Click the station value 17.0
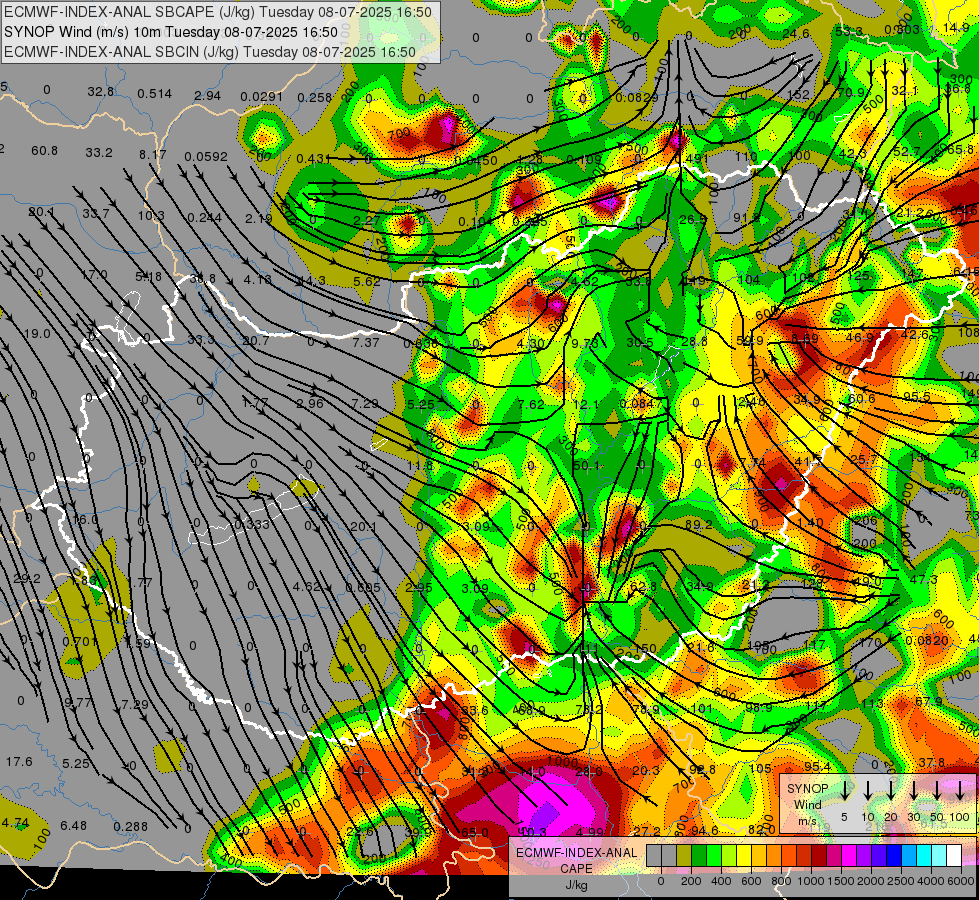The width and height of the screenshot is (979, 900). click(x=94, y=275)
